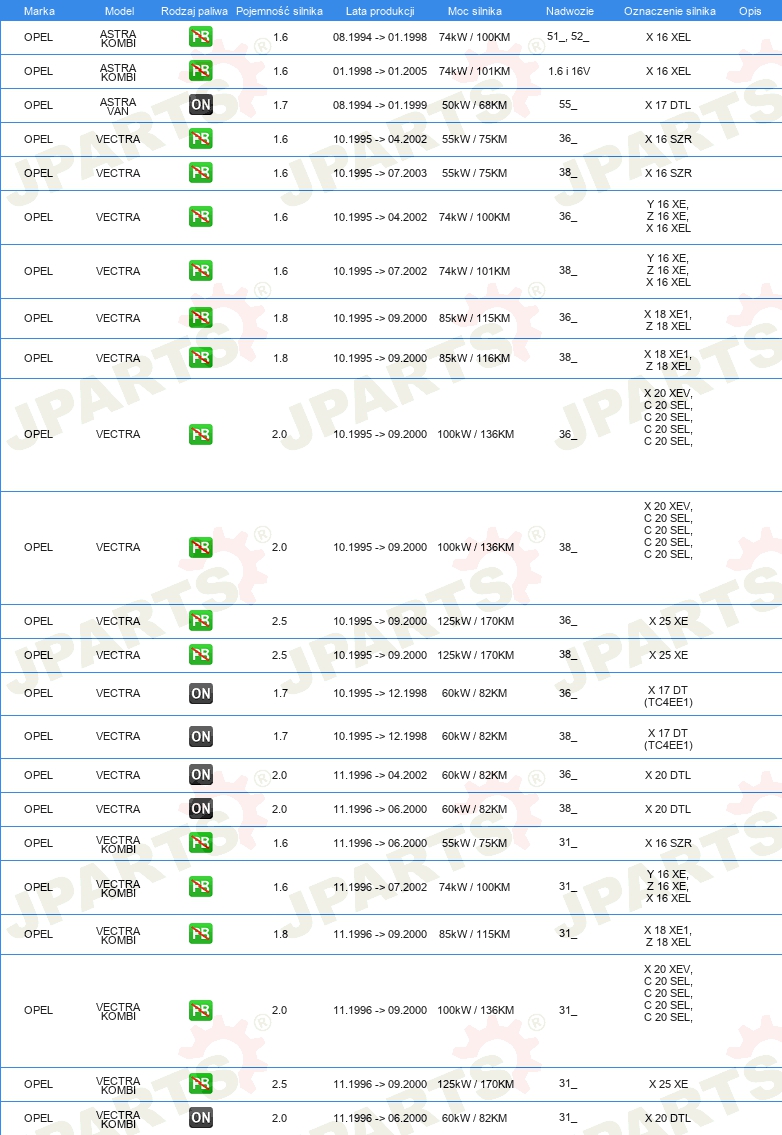
Task: Click '100kW / 136KM' in the Vectra Kombi row
Action: coord(476,1010)
